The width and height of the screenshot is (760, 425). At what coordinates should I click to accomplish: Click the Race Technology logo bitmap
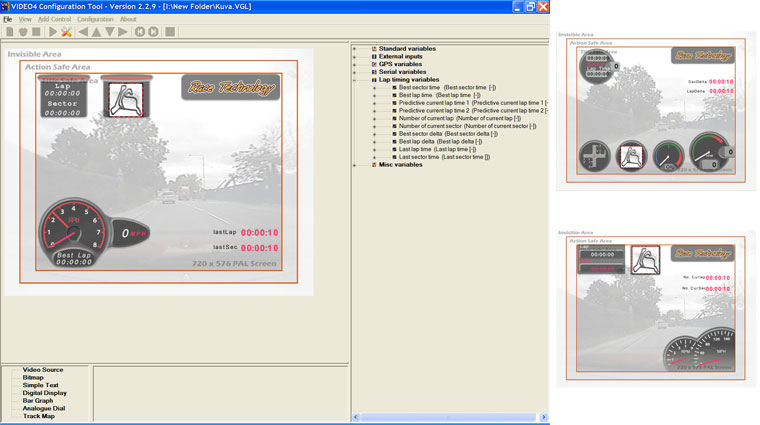click(229, 88)
